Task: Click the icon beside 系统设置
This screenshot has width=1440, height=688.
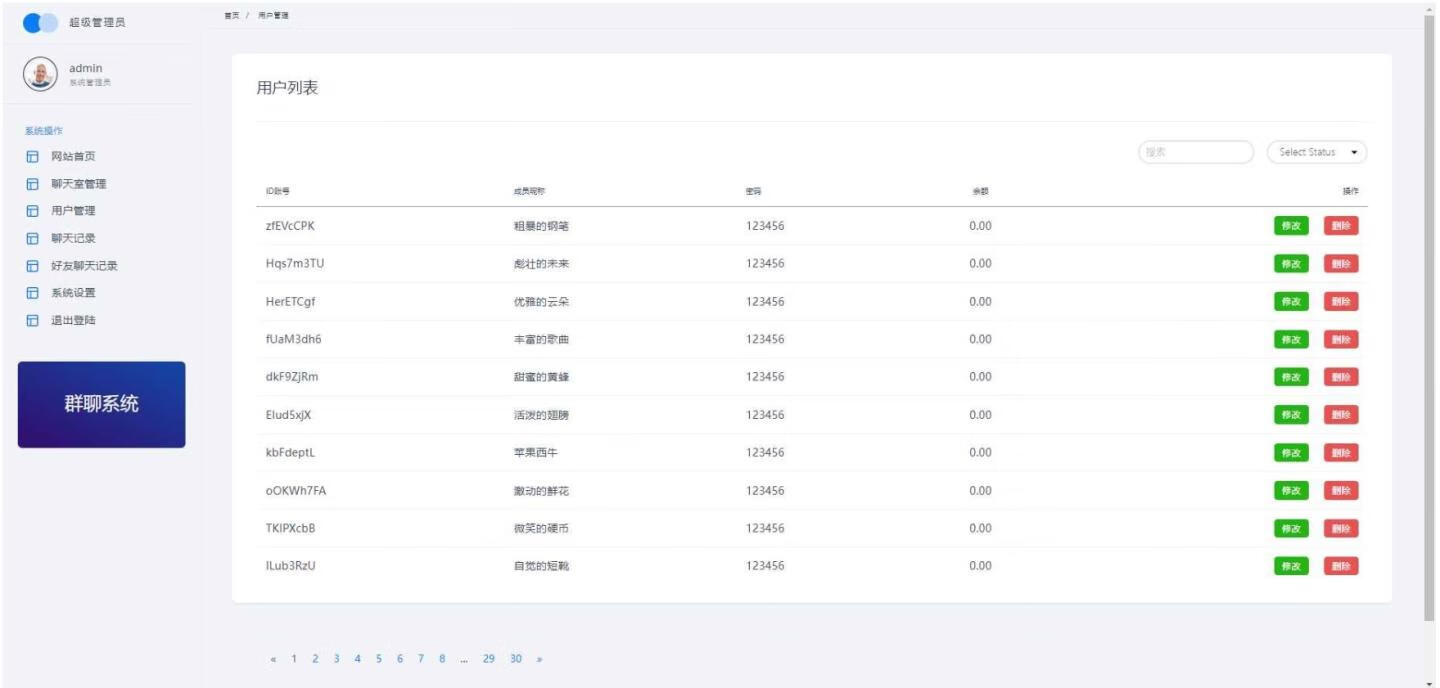Action: (33, 293)
